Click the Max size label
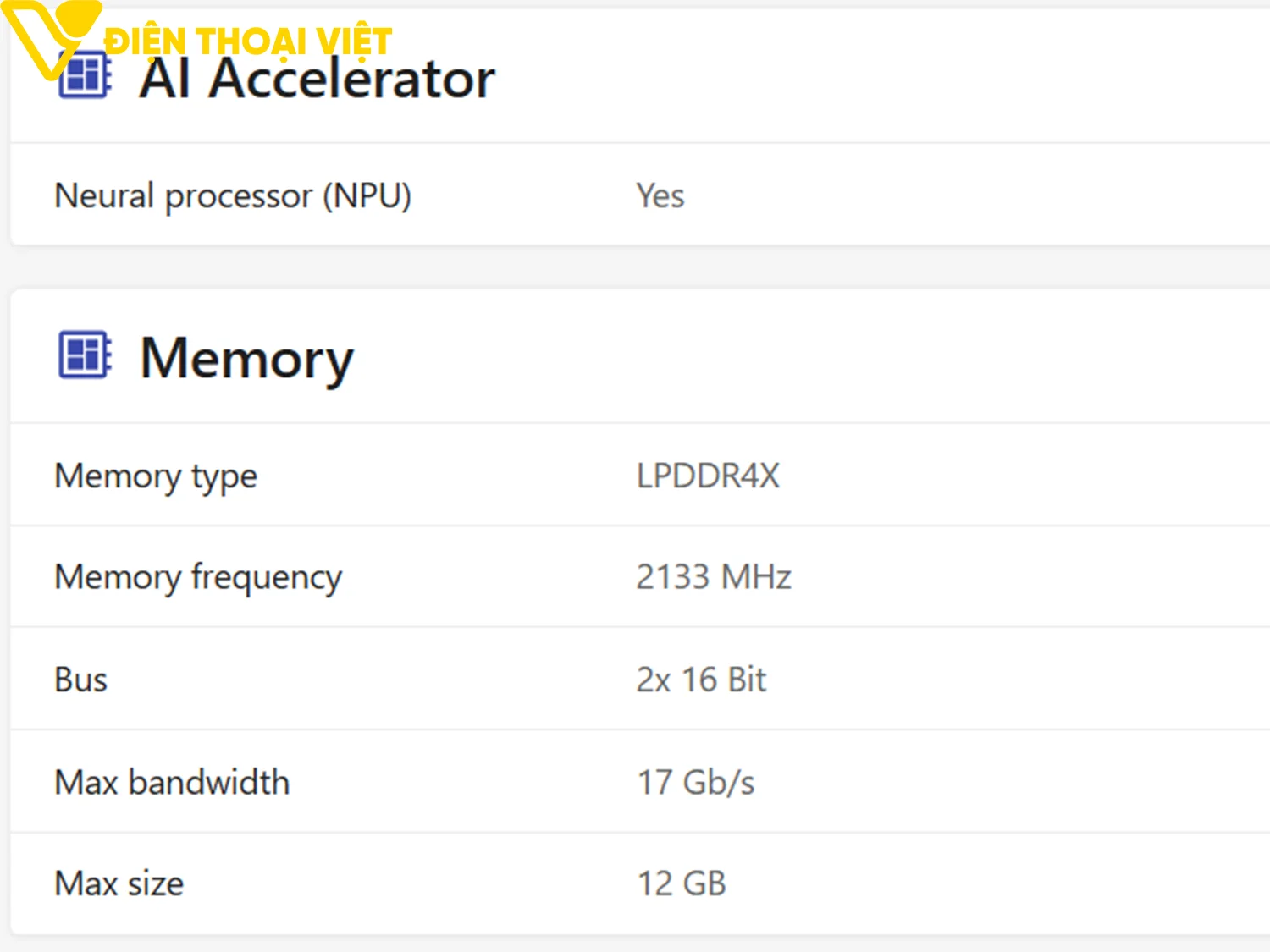 [x=119, y=884]
